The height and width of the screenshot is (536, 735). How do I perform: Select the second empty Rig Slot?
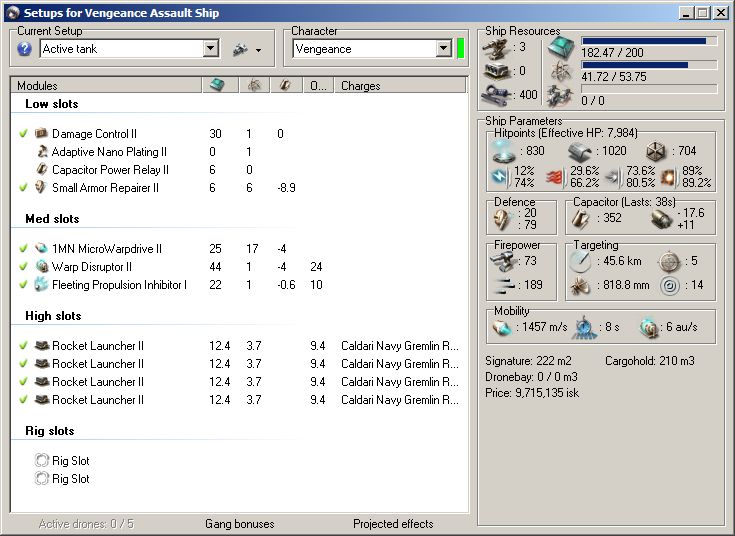tap(62, 479)
